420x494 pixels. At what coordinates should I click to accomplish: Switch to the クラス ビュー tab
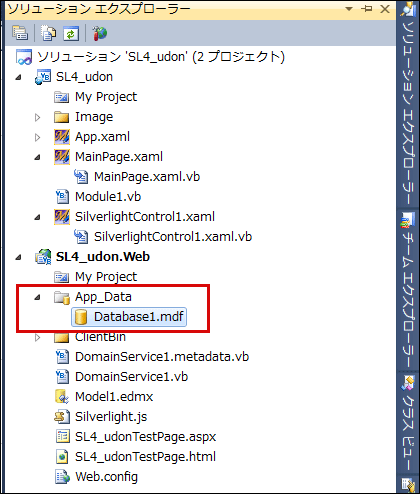(408, 422)
